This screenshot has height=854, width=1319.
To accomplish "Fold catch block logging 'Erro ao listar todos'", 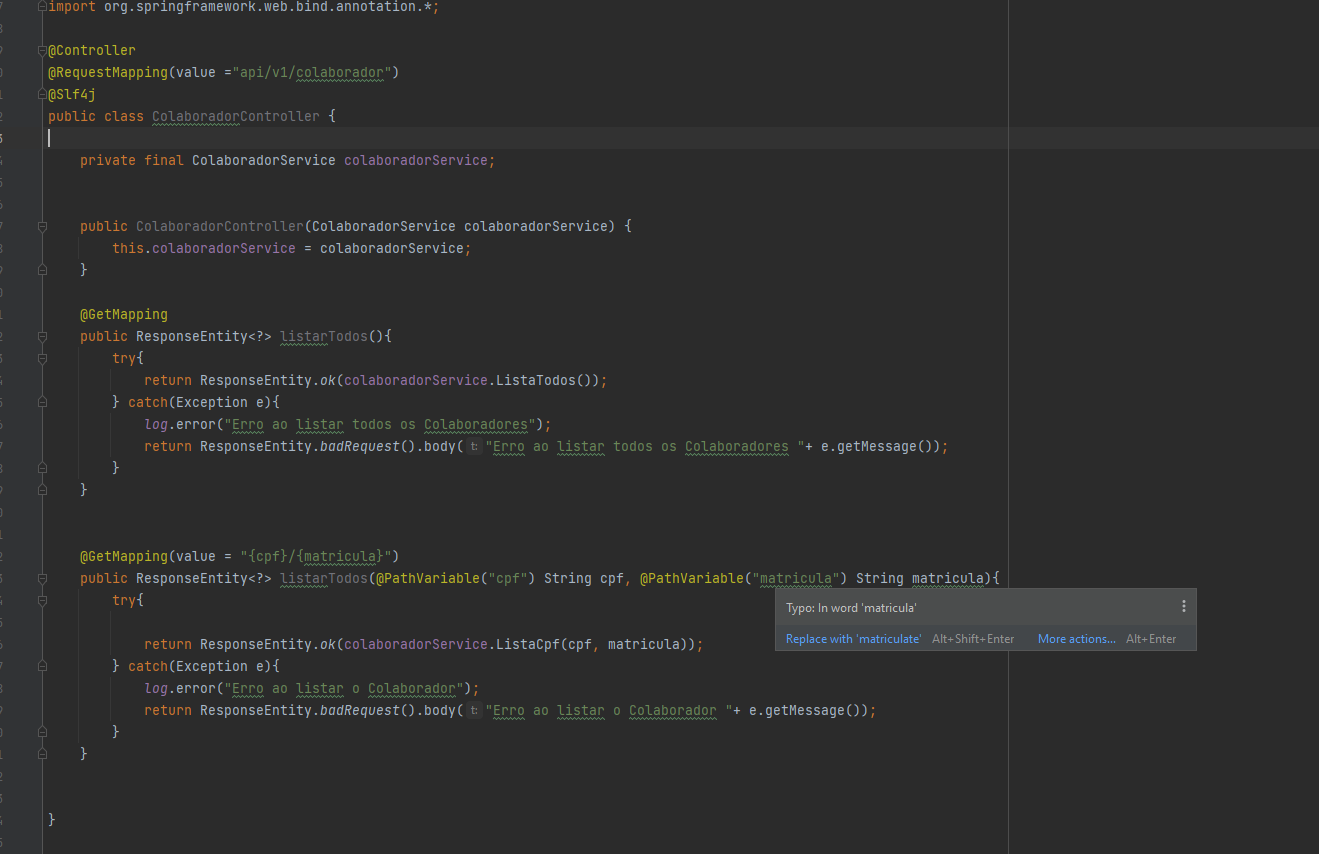I will (x=42, y=402).
